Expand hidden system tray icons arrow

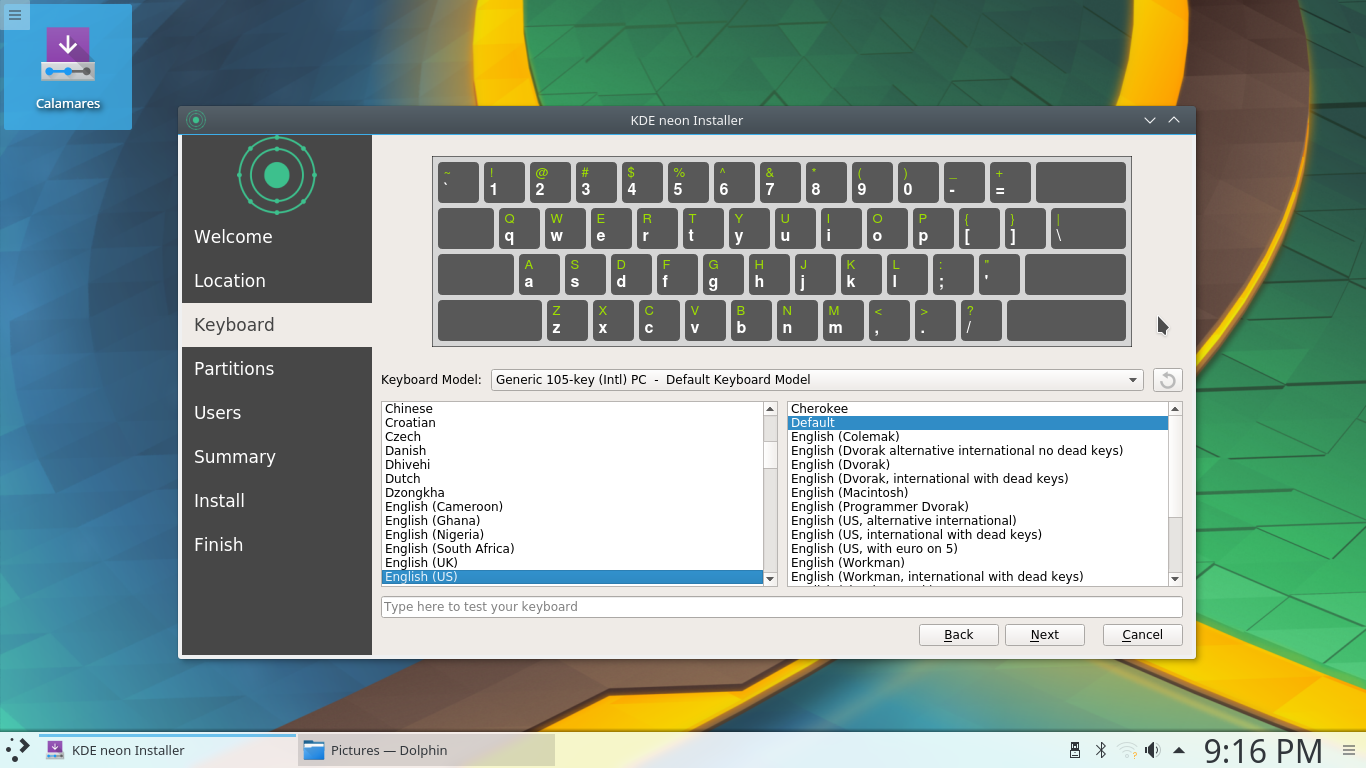pos(1179,750)
